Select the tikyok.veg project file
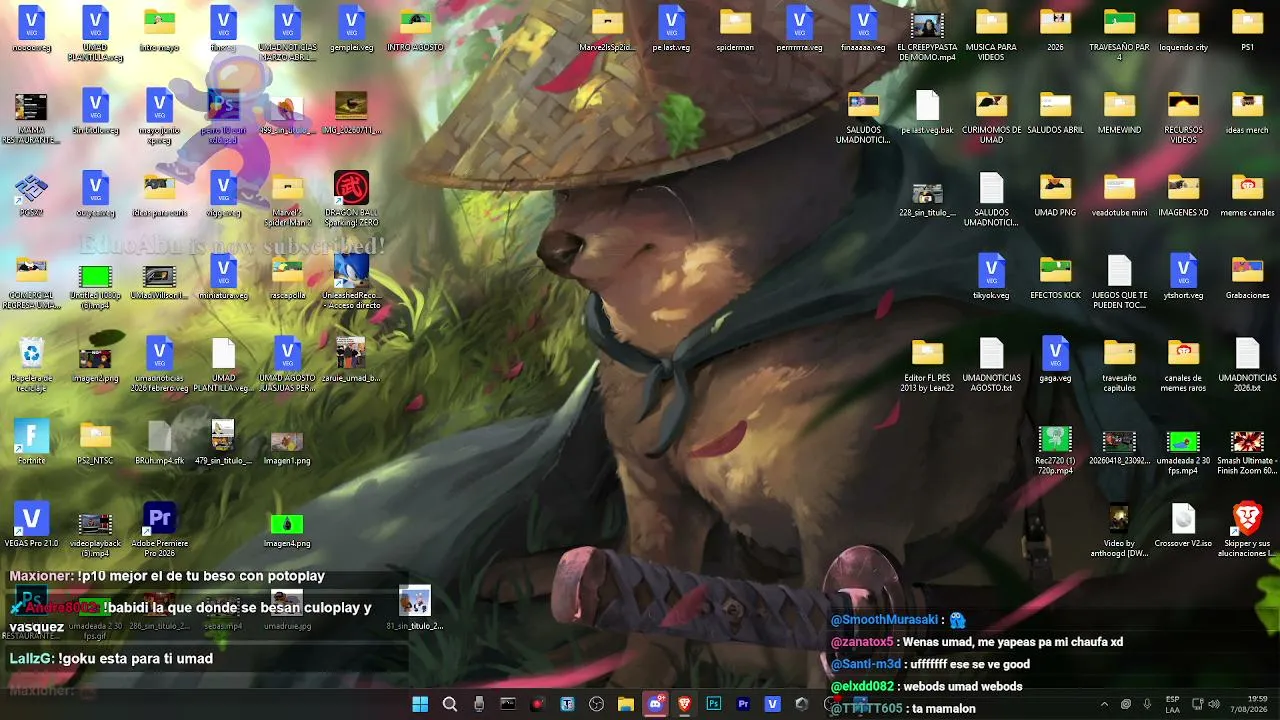 (991, 276)
